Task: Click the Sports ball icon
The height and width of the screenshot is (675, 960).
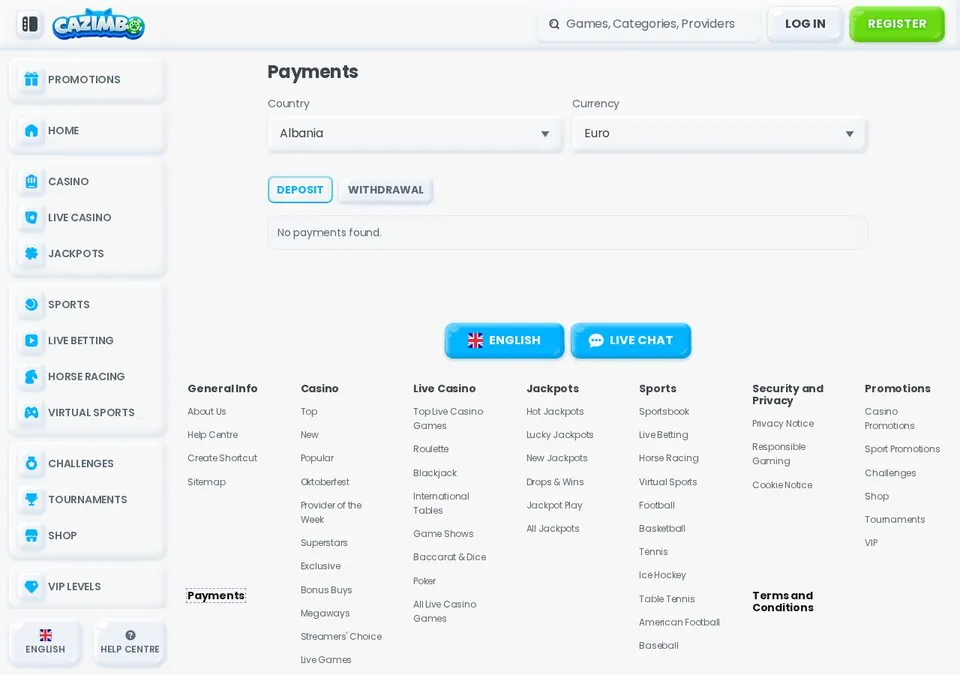Action: tap(31, 304)
